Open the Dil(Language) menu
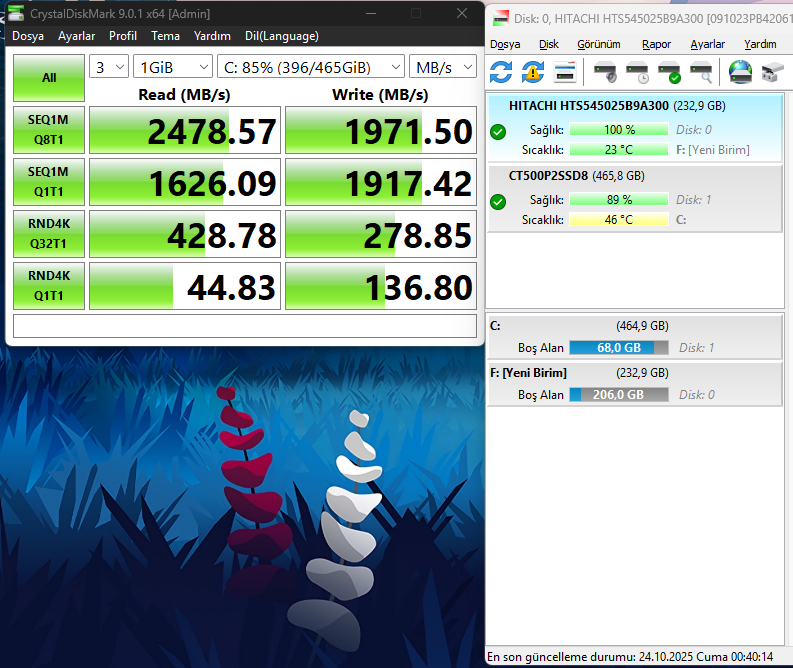793x668 pixels. click(x=282, y=36)
